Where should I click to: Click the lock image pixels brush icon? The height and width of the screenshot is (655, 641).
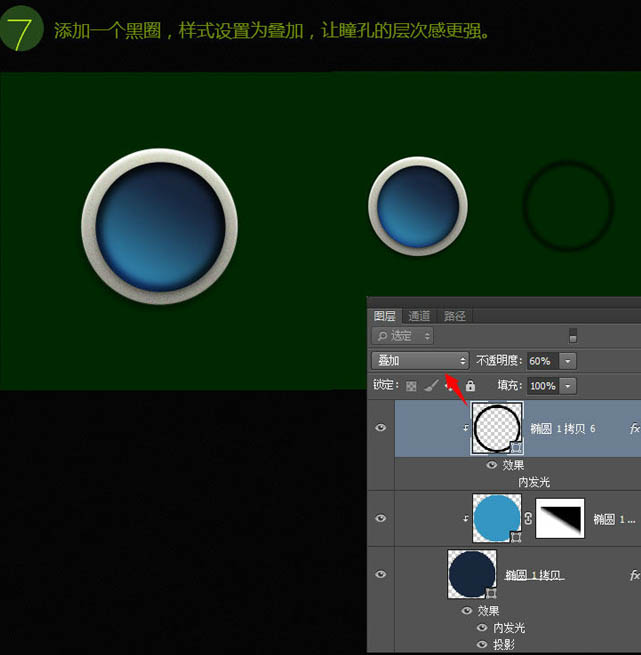[430, 385]
